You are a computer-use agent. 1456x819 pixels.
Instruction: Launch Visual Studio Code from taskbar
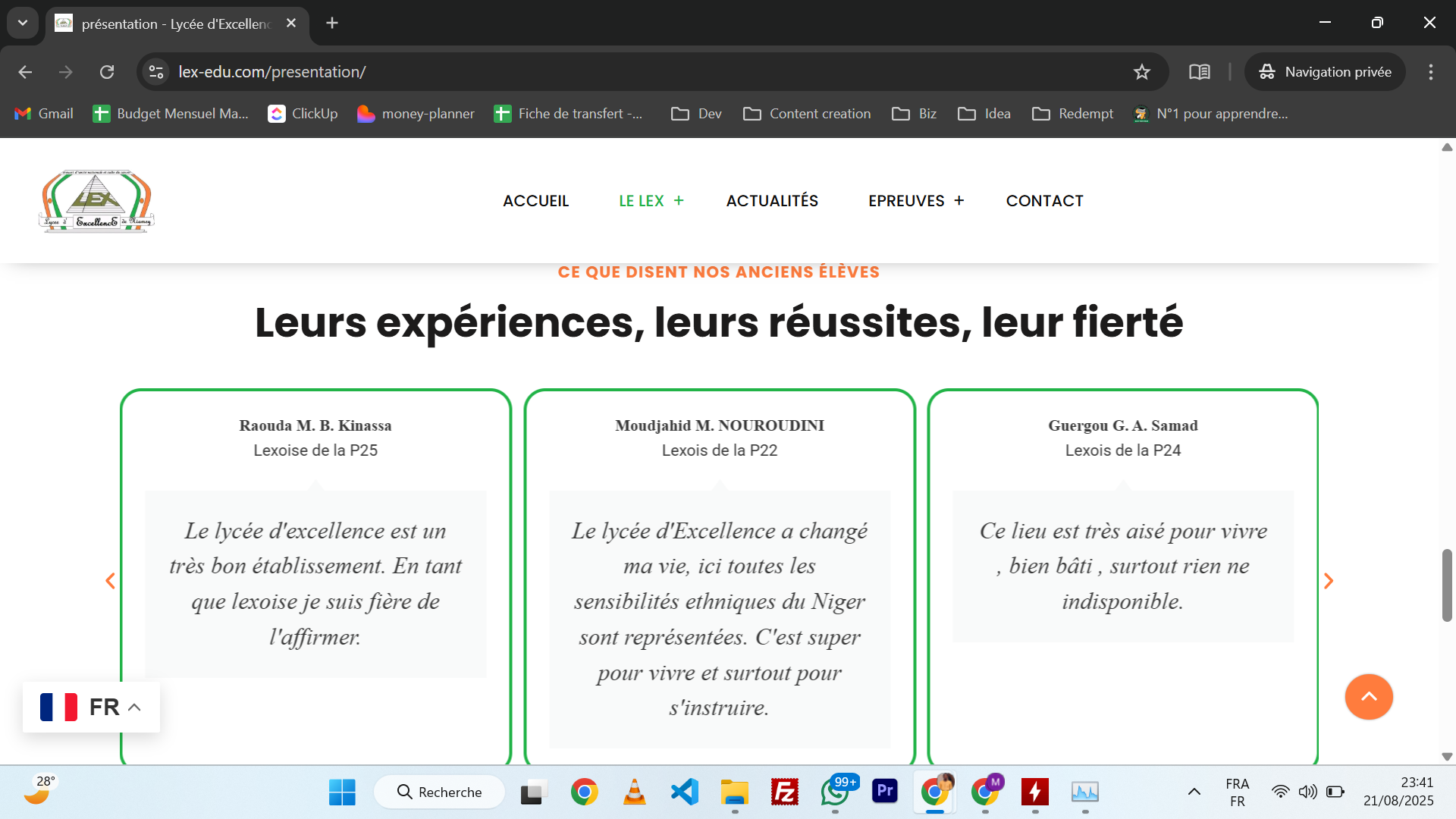tap(684, 792)
